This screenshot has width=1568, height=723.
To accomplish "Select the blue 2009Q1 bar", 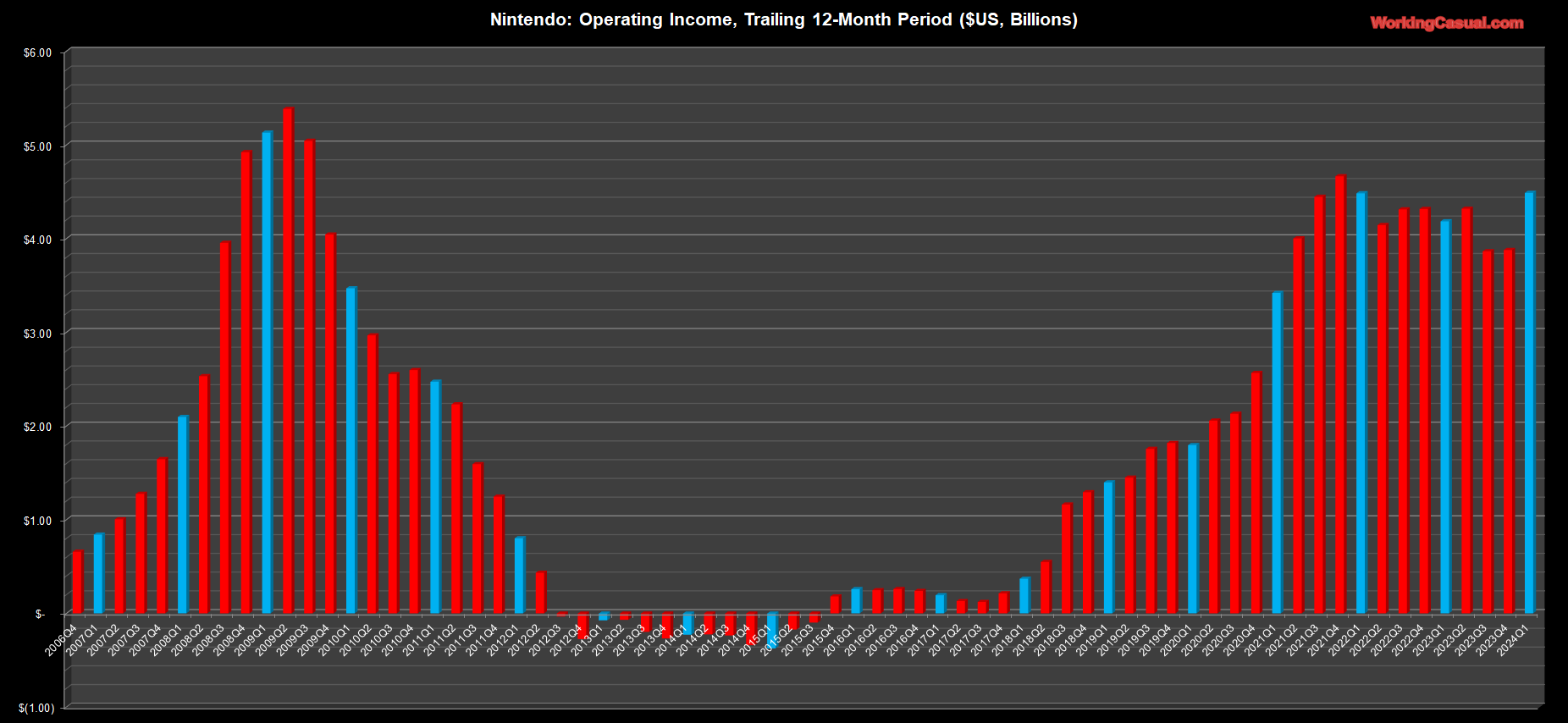I will [x=268, y=373].
